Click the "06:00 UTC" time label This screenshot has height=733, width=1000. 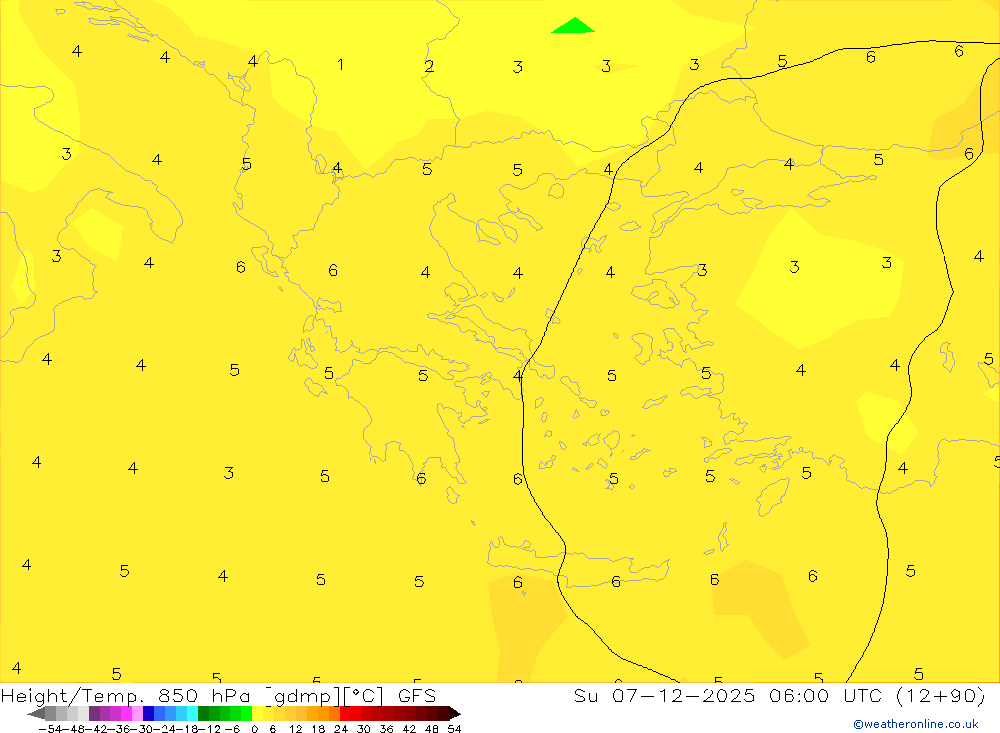[x=825, y=695]
